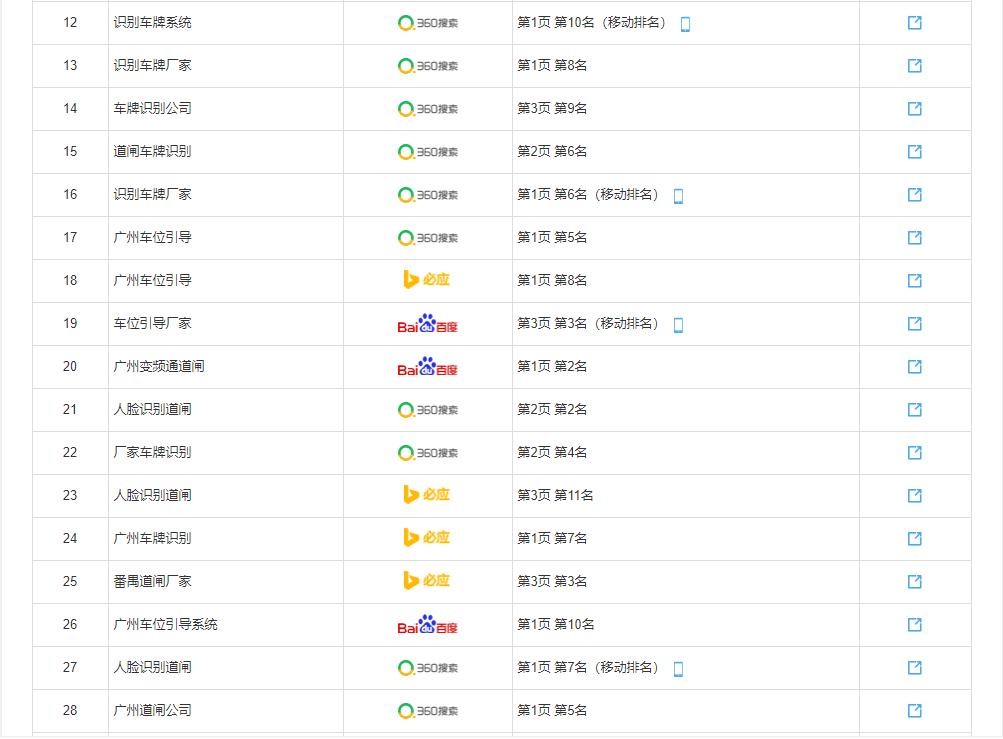
Task: Click the 百度 logo for 车位引导厂家
Action: click(427, 323)
